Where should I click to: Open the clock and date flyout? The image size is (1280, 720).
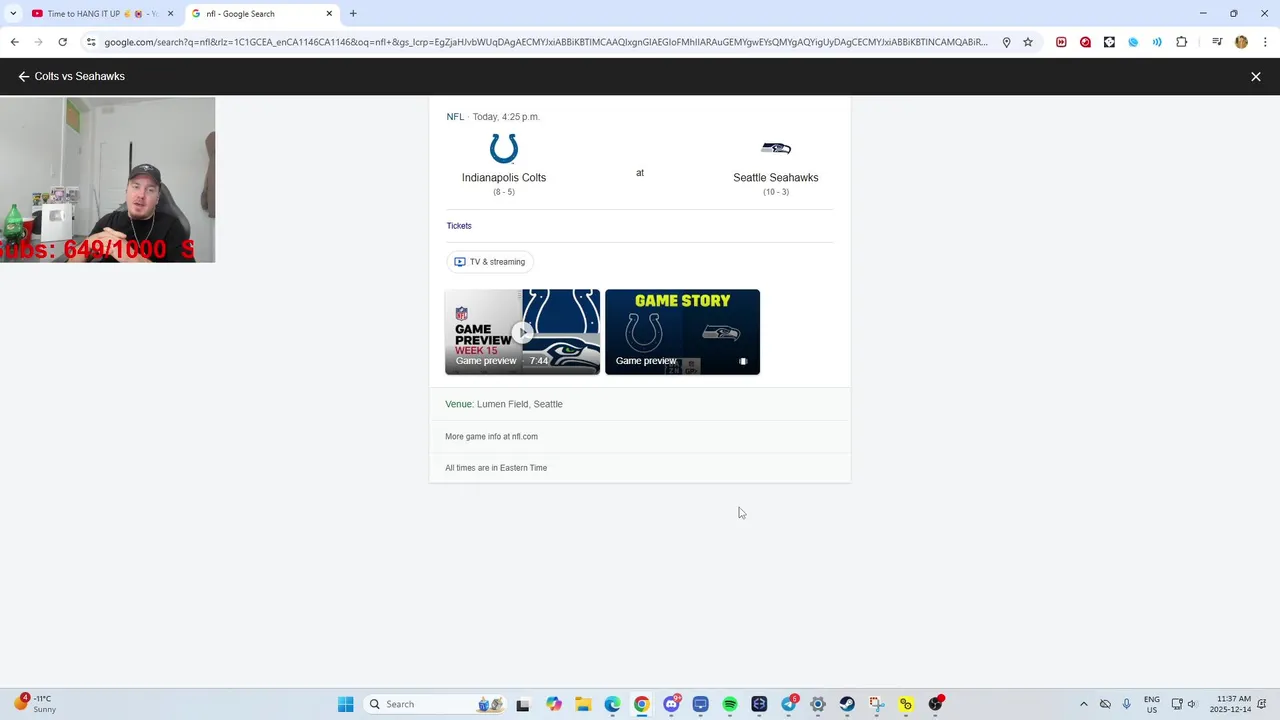pyautogui.click(x=1230, y=704)
